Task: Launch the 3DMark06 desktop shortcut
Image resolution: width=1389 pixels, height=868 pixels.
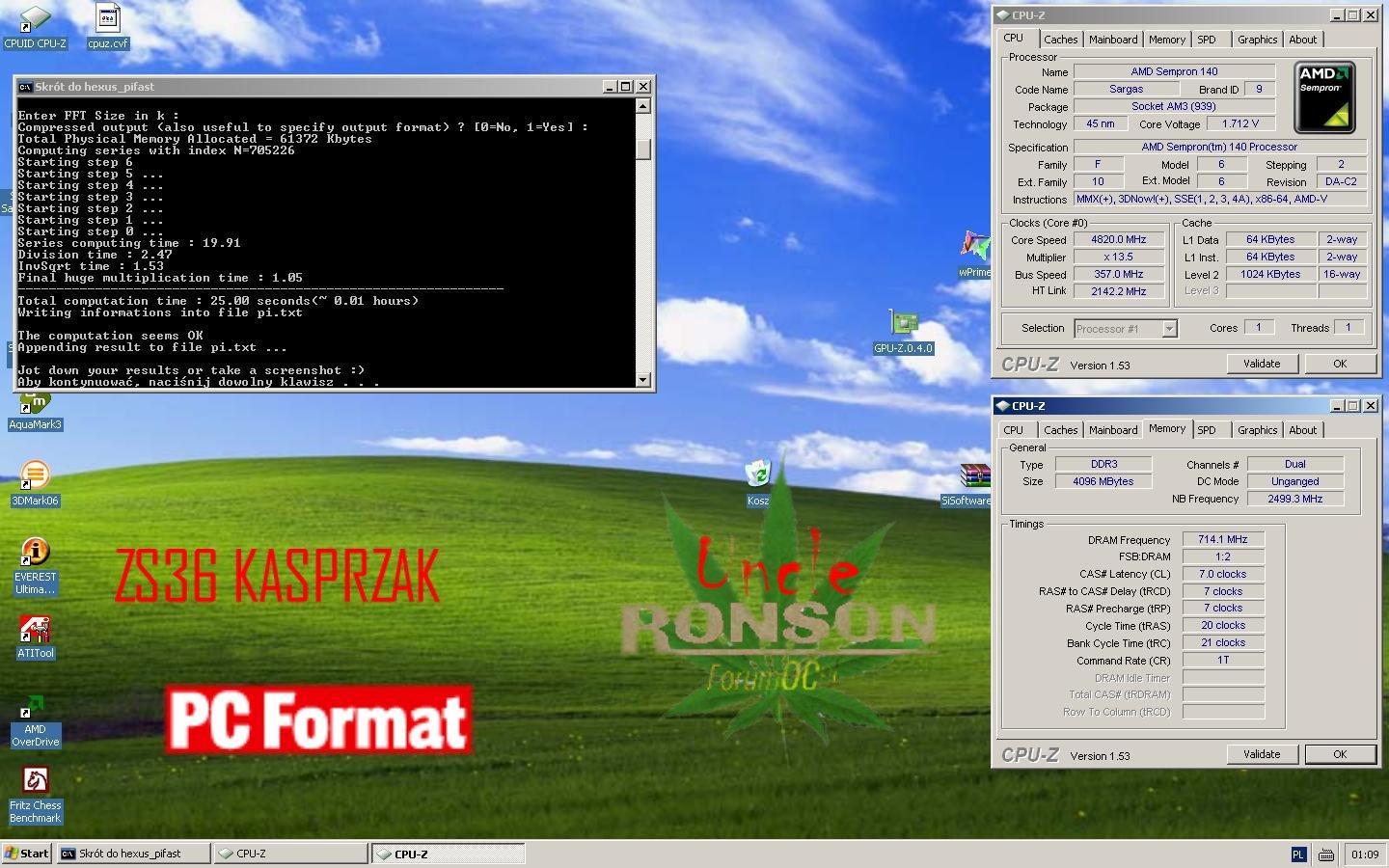Action: 35,484
